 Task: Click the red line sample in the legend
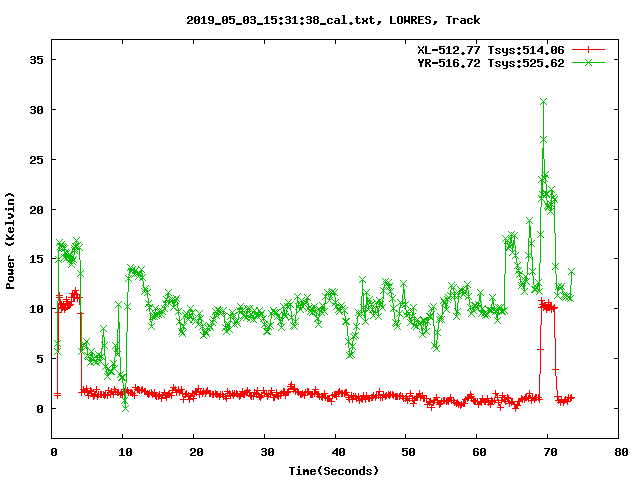tap(588, 50)
